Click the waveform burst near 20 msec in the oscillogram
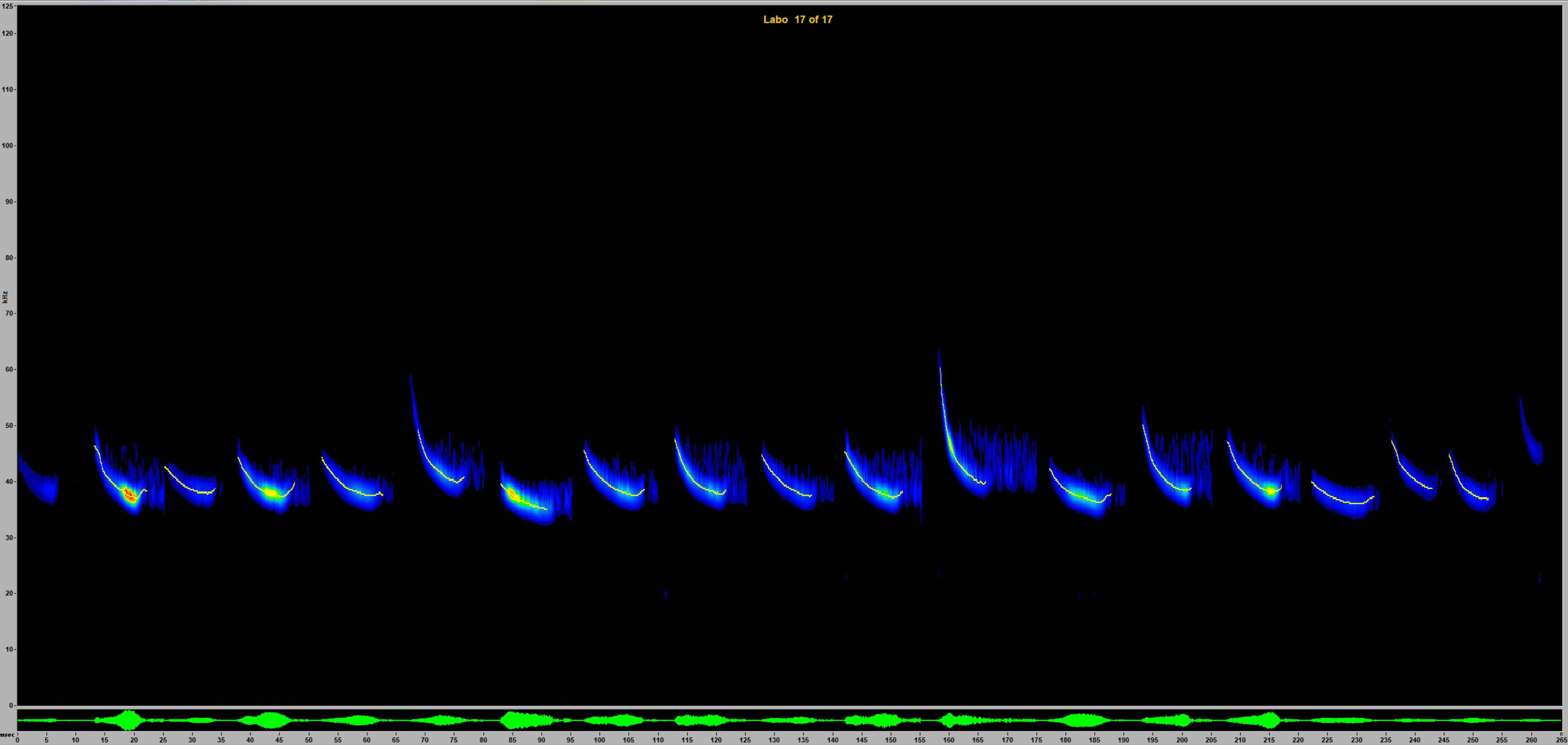Image resolution: width=1568 pixels, height=745 pixels. (128, 720)
